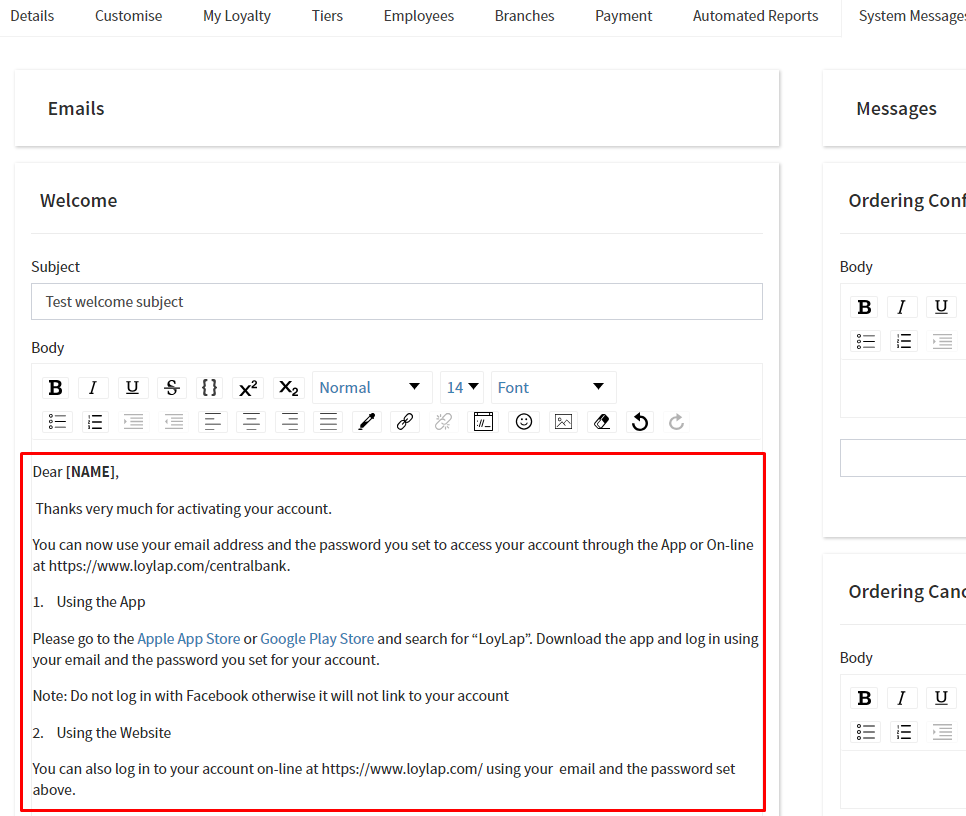The height and width of the screenshot is (816, 966).
Task: Click the indent icon in Welcome toolbar
Action: [134, 422]
